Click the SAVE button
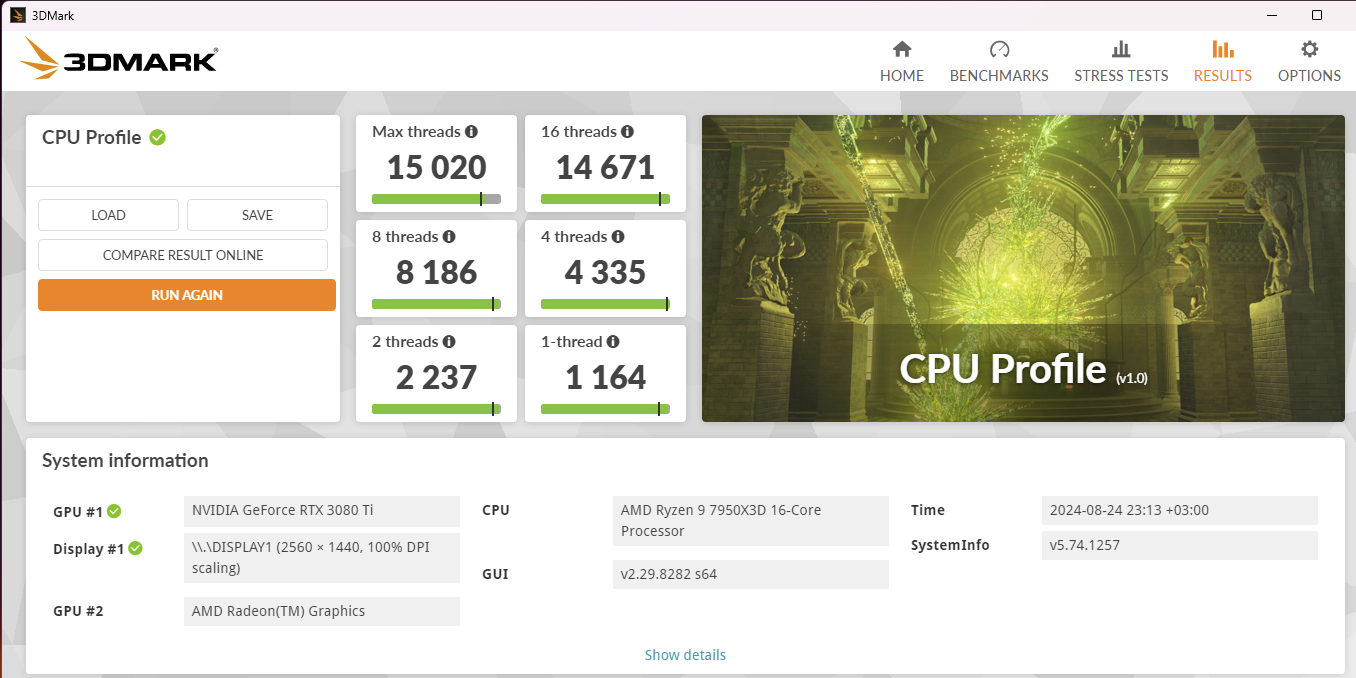Screen dimensions: 1356x678 click(x=257, y=215)
